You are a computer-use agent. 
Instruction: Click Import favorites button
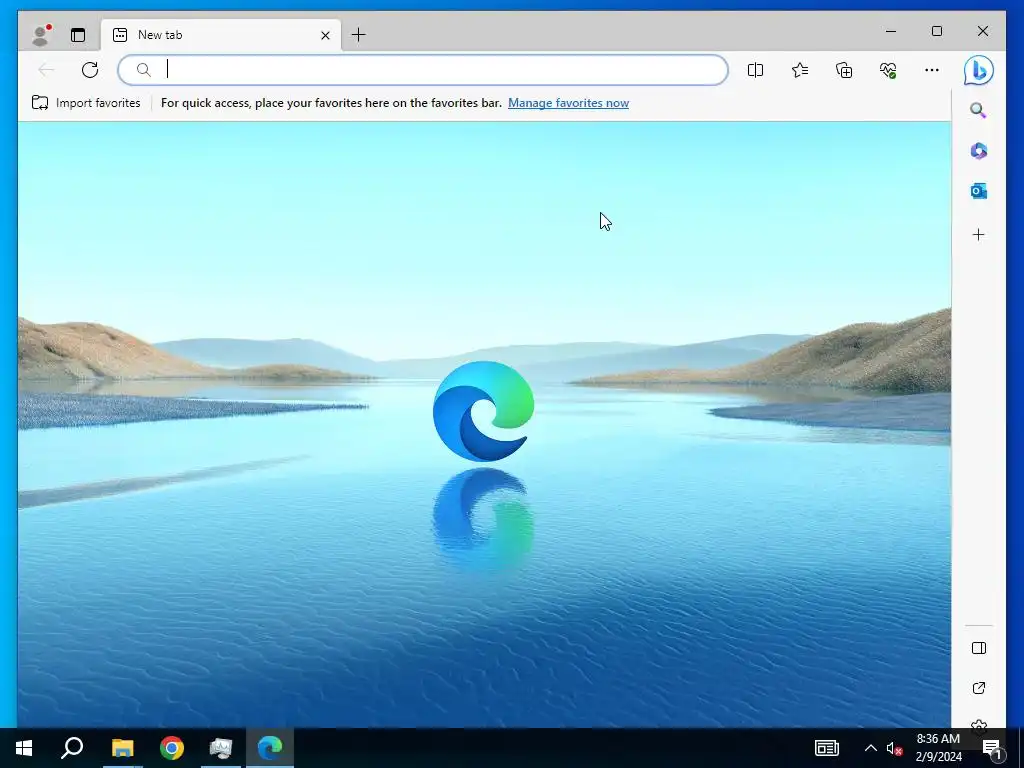[x=86, y=103]
